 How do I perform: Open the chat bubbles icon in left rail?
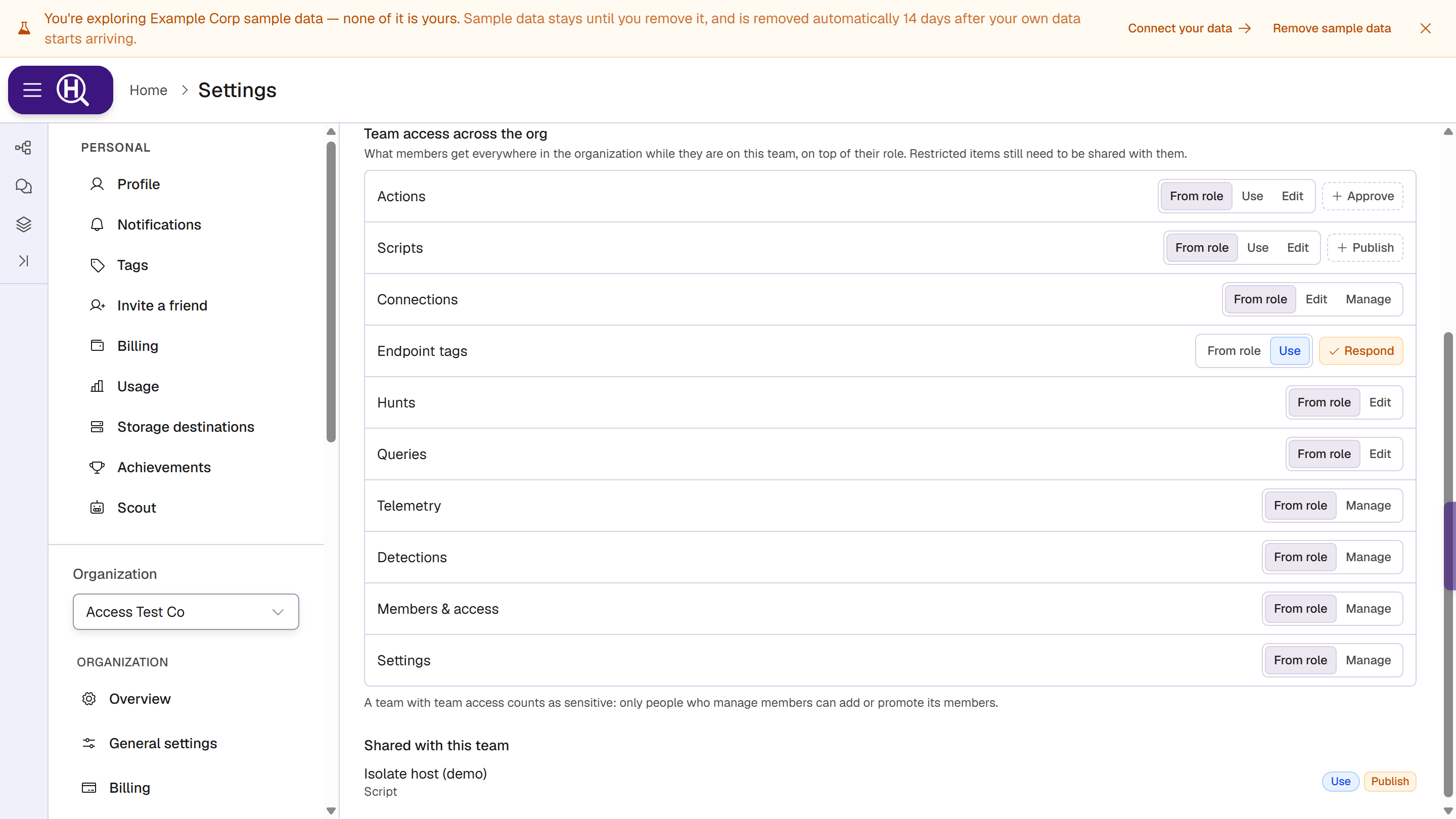point(23,186)
